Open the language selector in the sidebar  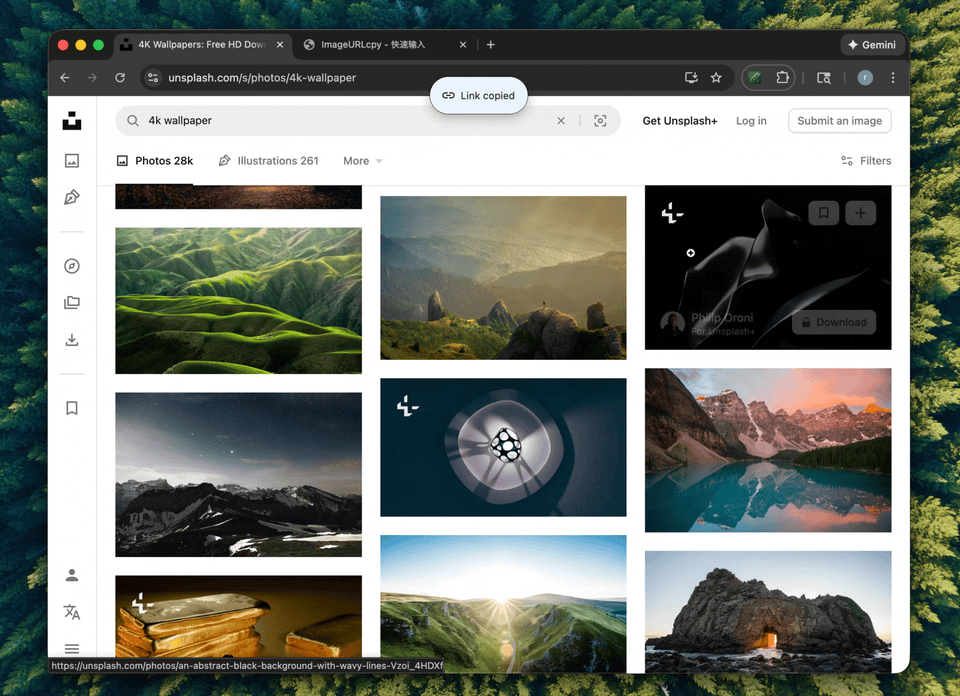click(x=72, y=612)
